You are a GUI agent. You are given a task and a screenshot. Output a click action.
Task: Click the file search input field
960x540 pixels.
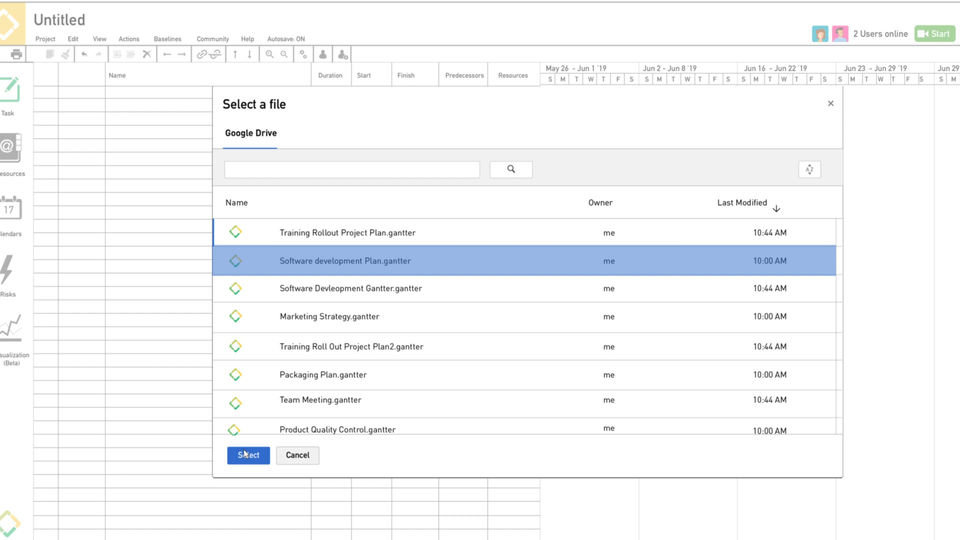tap(352, 169)
